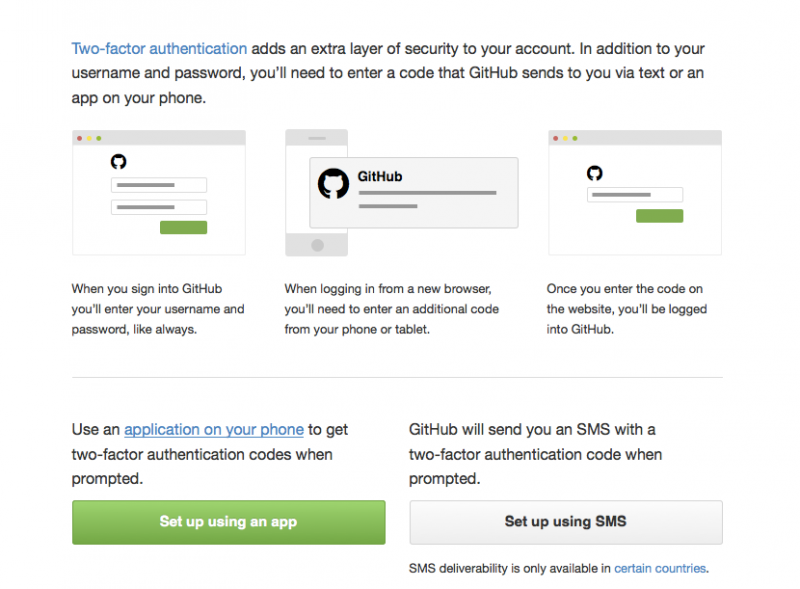The image size is (800, 589).
Task: Click the code field in the right illustration
Action: (x=635, y=195)
